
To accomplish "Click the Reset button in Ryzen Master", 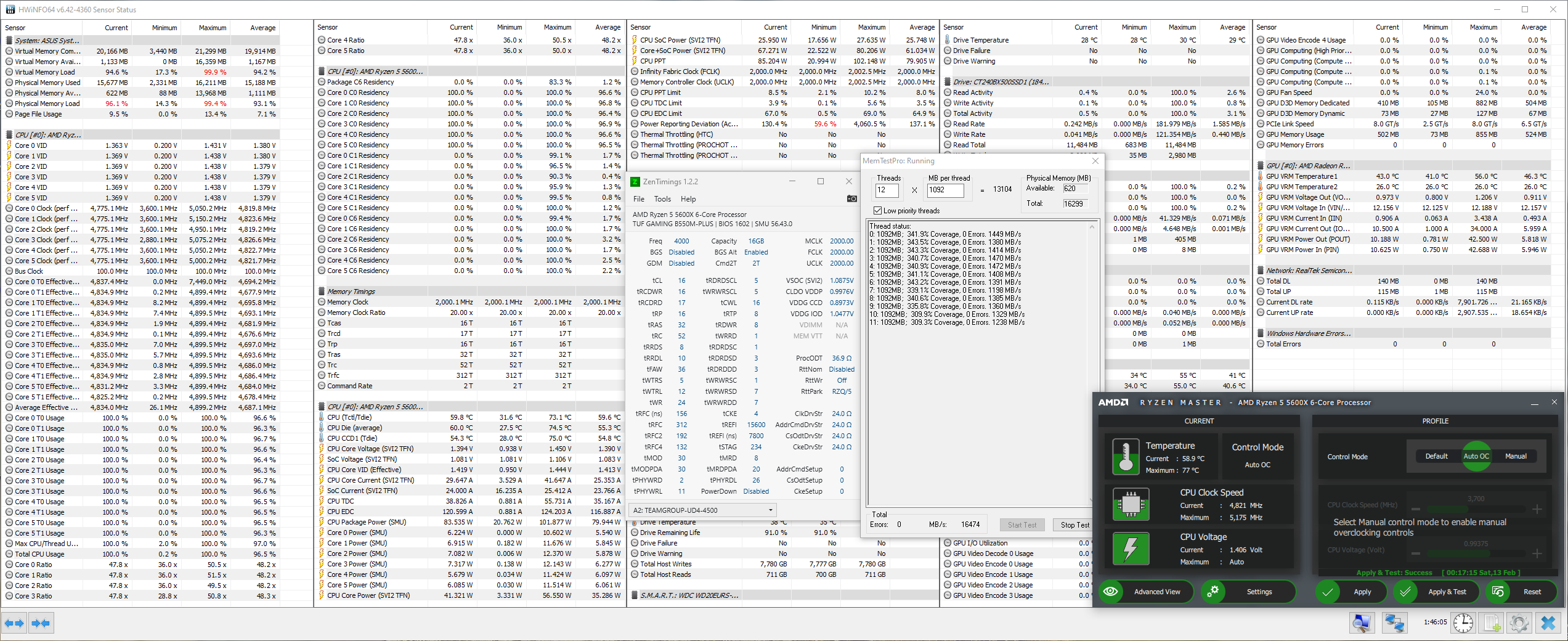I will coord(1521,592).
